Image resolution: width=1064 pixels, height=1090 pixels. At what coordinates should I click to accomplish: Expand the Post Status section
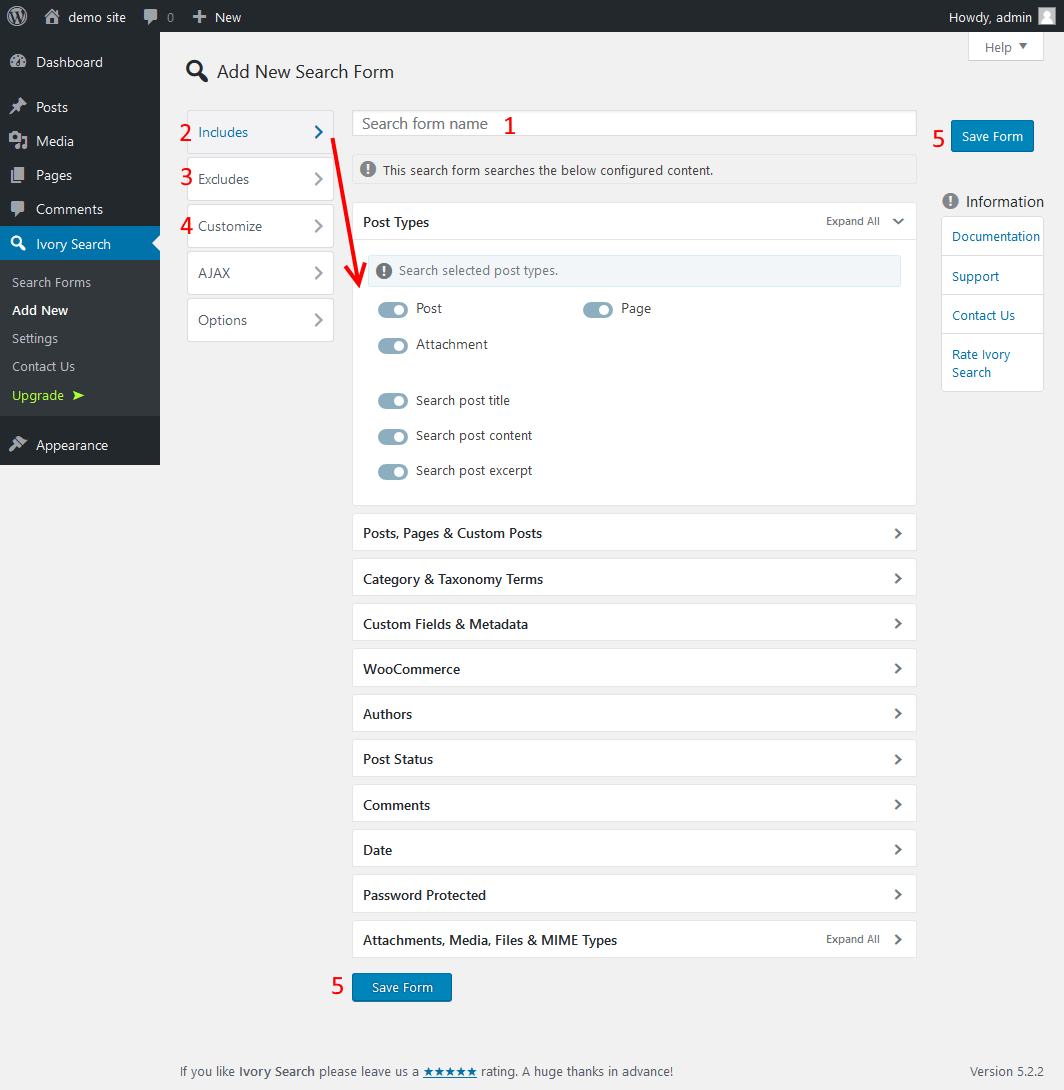click(x=634, y=759)
